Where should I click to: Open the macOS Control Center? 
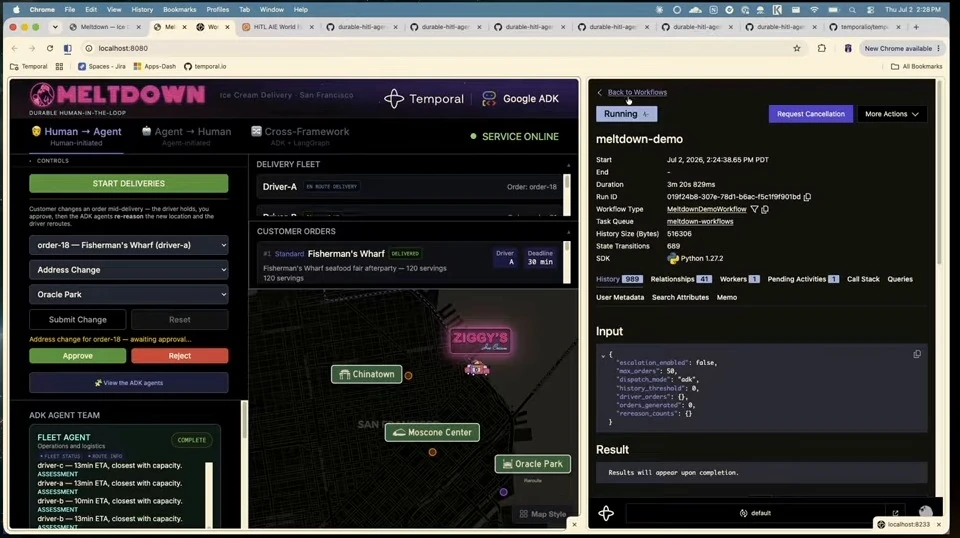click(870, 10)
